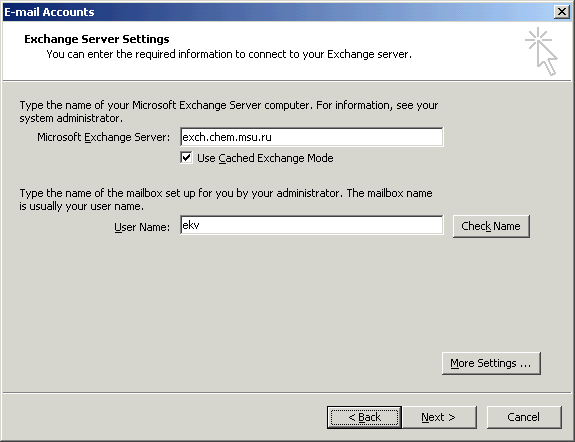Click the 'Exchange Server Settings' heading text
This screenshot has width=575, height=442.
97,39
